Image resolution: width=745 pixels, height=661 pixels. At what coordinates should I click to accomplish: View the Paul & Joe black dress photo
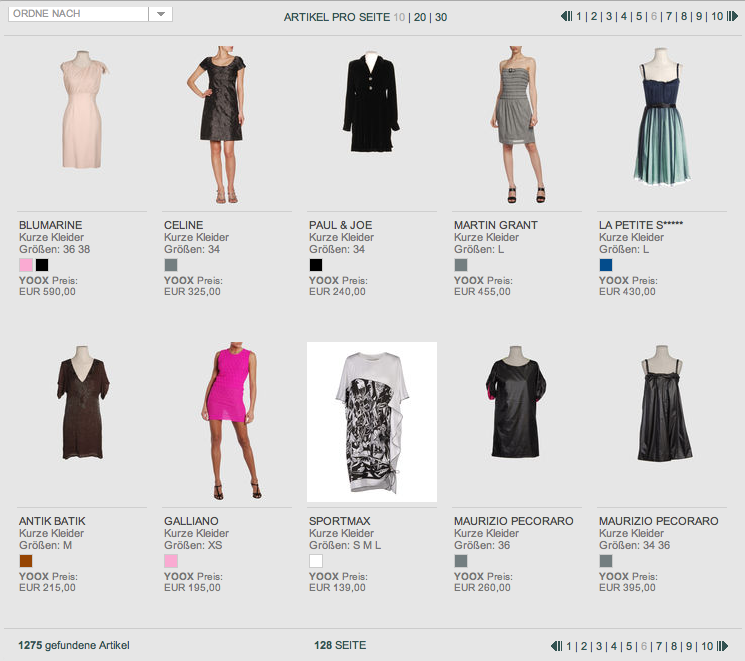[372, 126]
